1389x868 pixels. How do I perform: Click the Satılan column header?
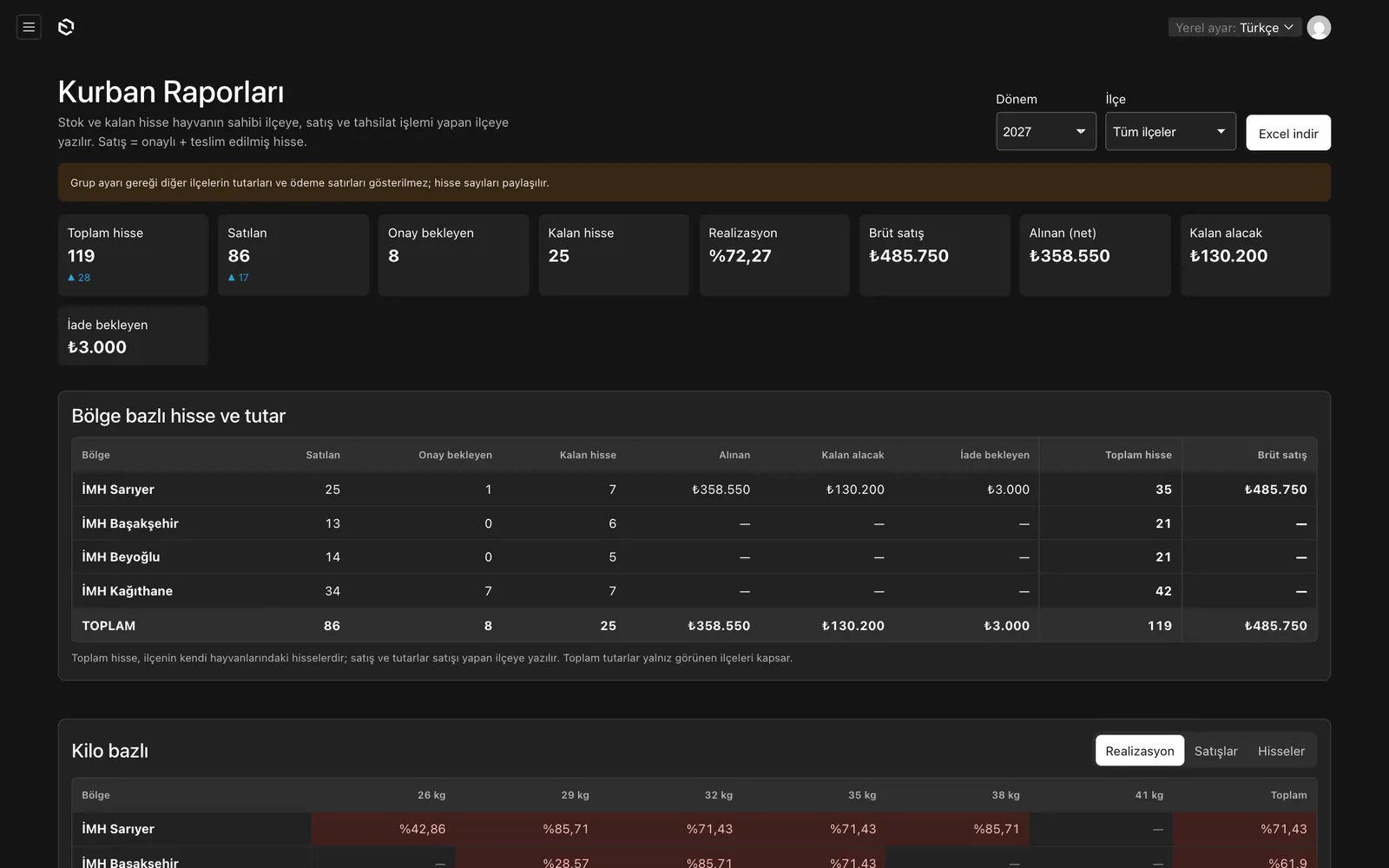(323, 455)
